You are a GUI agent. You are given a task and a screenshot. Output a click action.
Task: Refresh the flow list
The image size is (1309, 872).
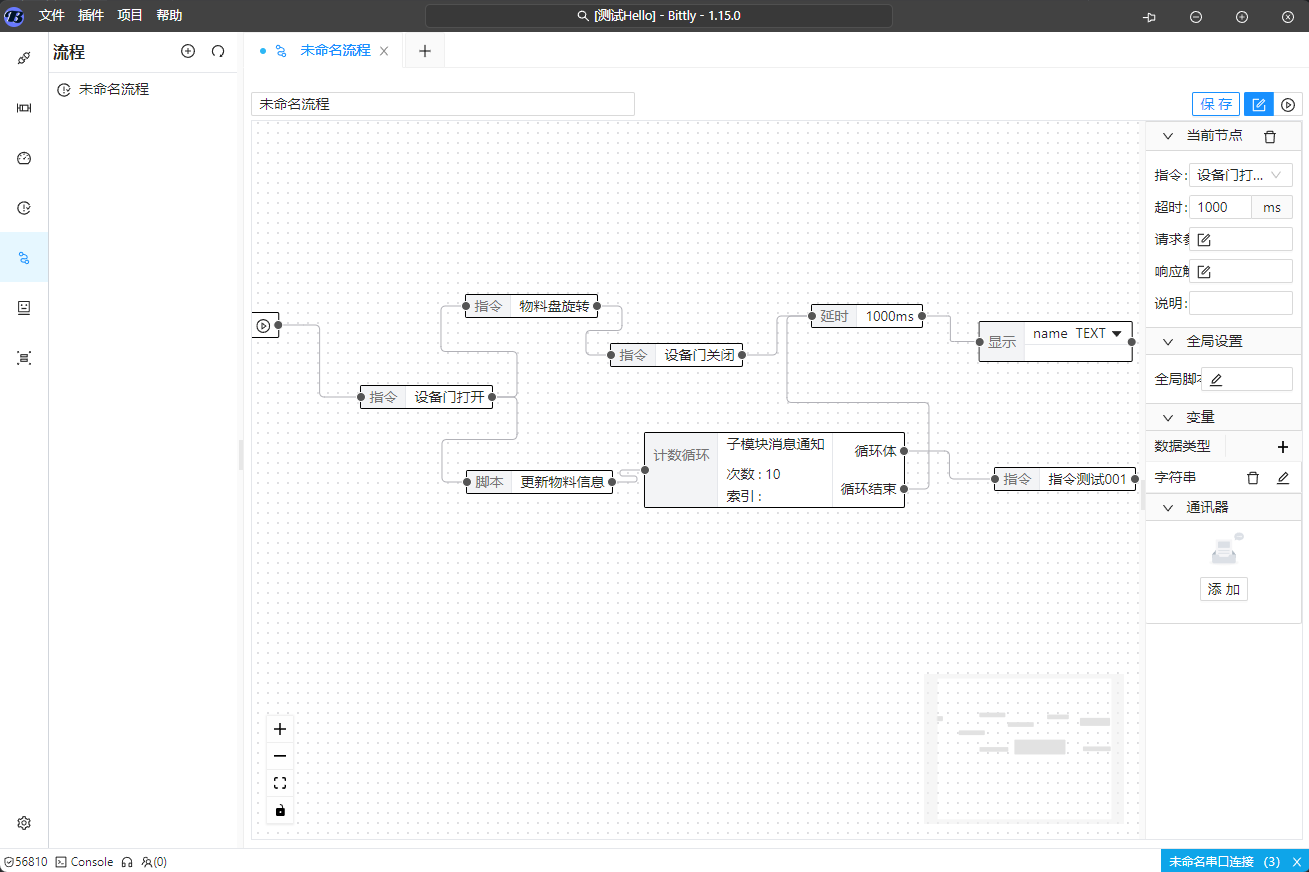[218, 51]
